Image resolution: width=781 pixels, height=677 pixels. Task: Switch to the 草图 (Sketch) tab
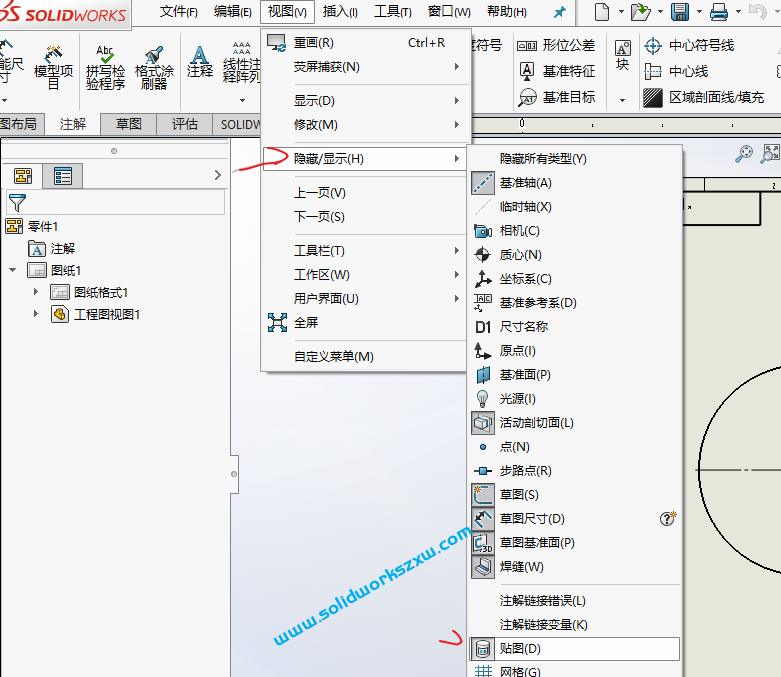click(x=128, y=124)
